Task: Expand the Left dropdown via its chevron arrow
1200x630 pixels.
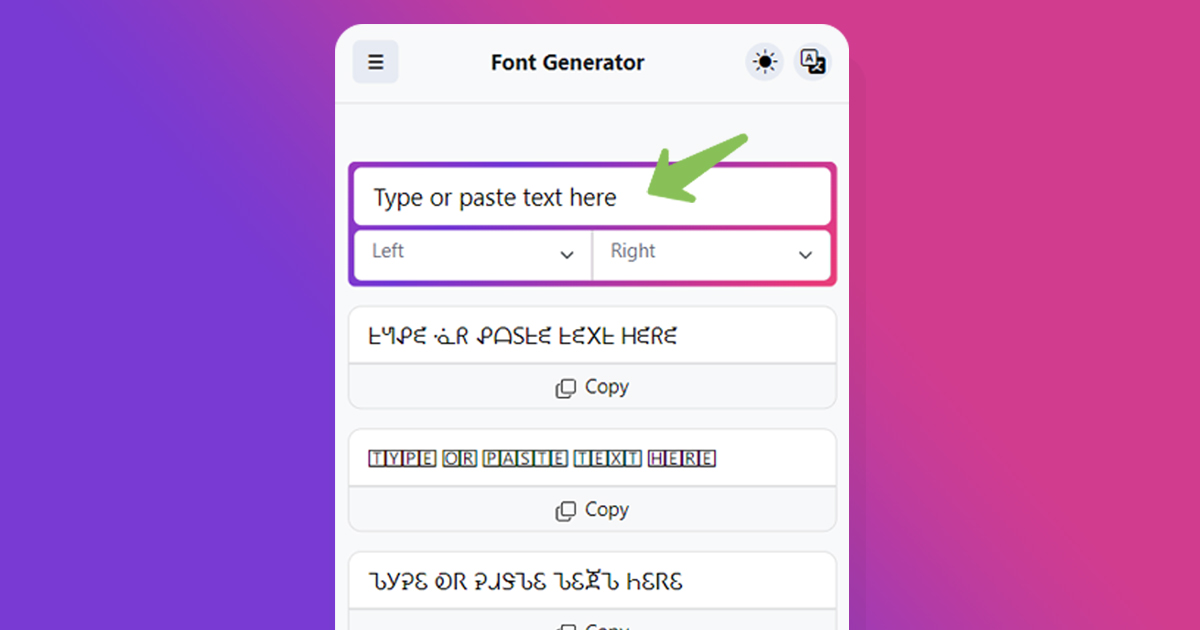Action: click(567, 256)
